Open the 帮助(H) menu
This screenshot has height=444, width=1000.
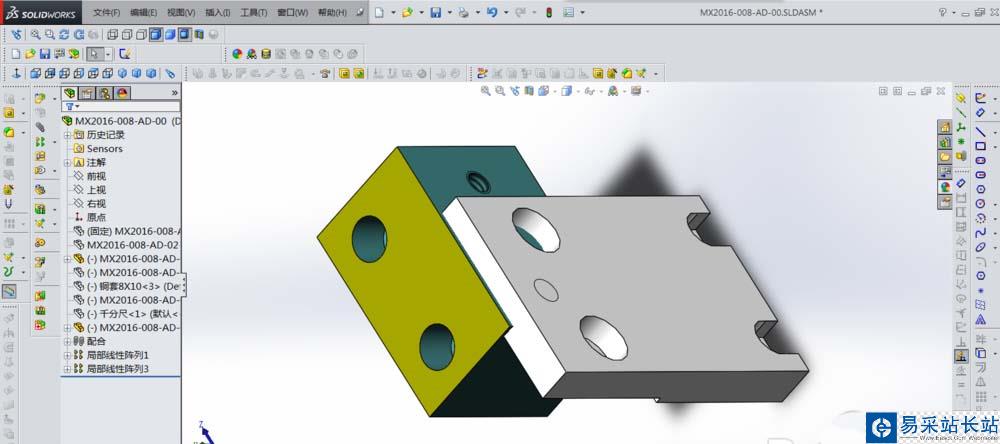(332, 13)
